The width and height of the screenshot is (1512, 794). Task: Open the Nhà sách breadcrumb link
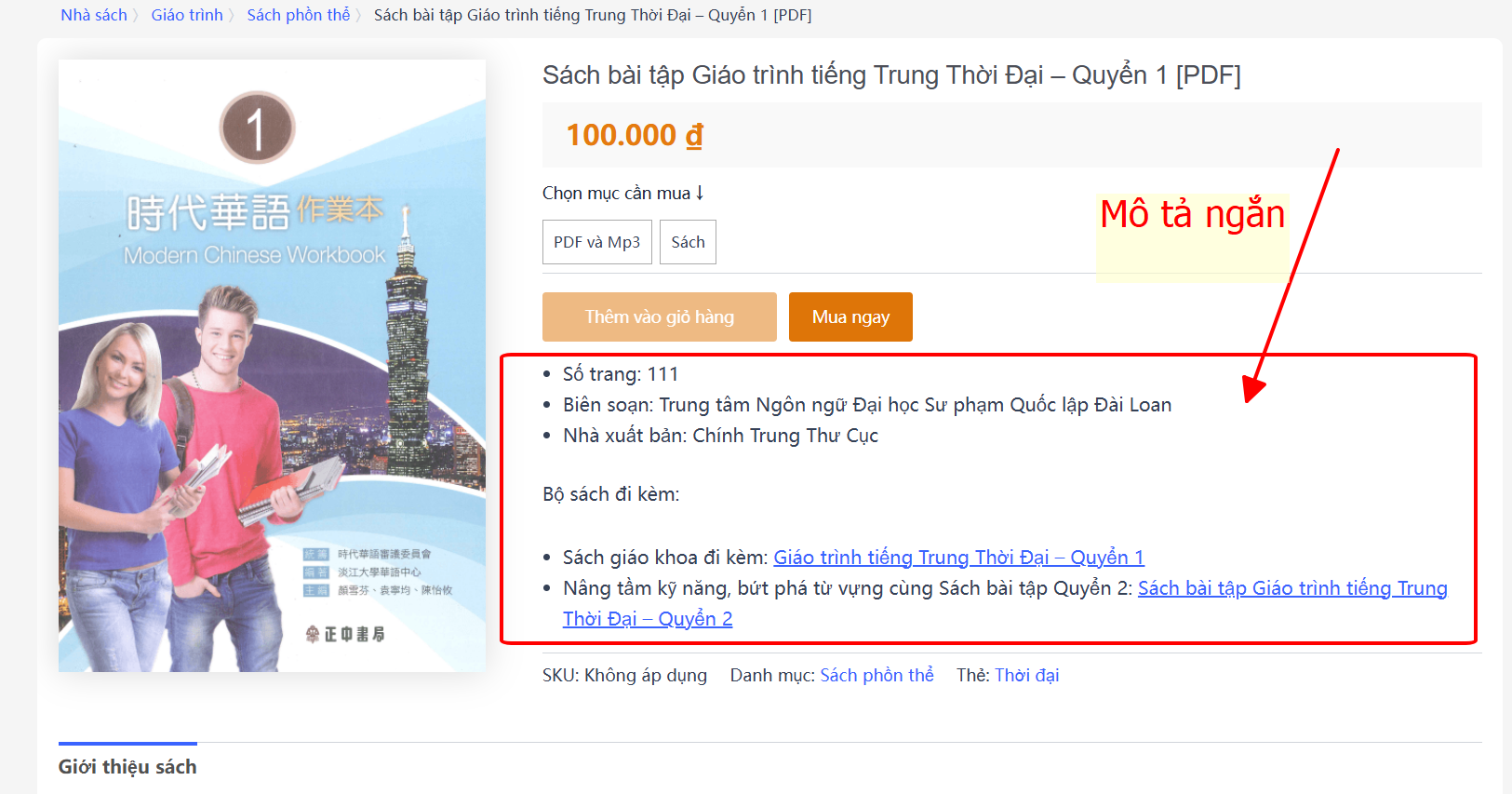pyautogui.click(x=94, y=15)
